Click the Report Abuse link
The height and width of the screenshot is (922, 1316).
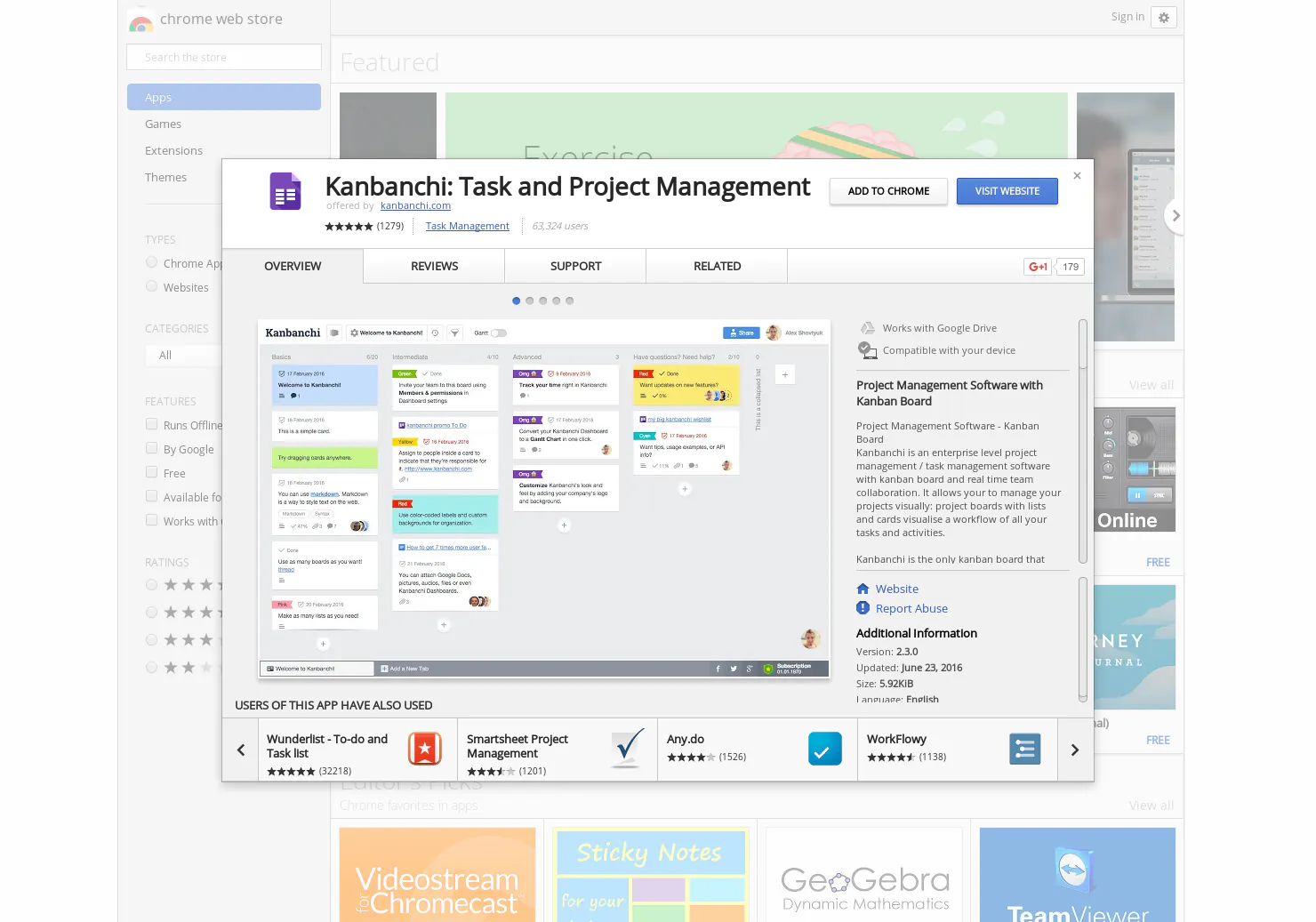[x=911, y=608]
